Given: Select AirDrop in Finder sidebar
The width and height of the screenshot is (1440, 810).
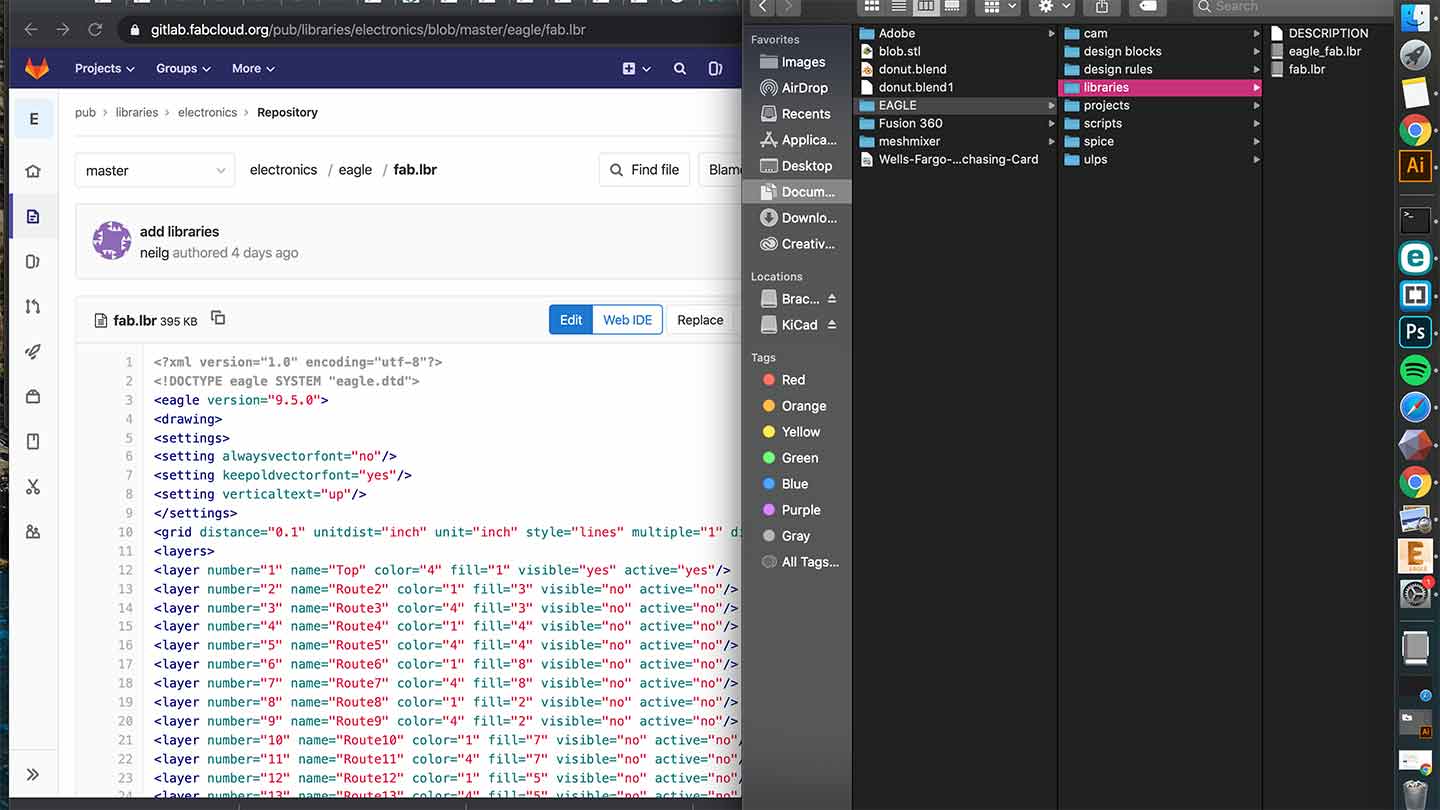Looking at the screenshot, I should 797,88.
